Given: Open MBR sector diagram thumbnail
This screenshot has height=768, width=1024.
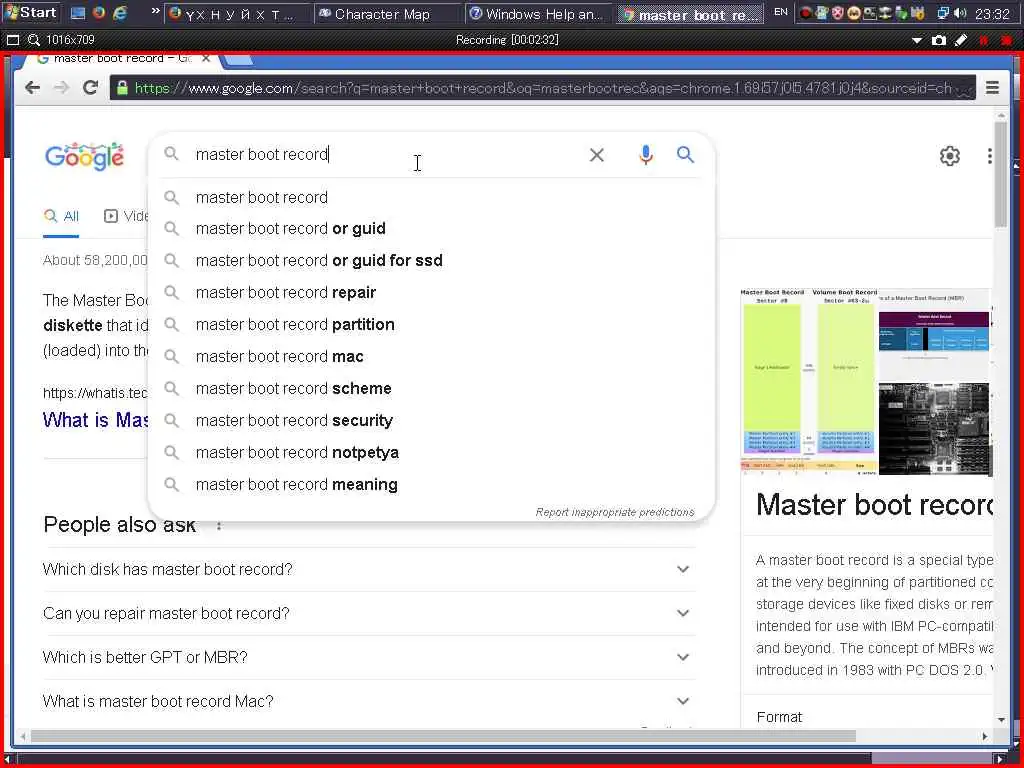Looking at the screenshot, I should tap(808, 381).
